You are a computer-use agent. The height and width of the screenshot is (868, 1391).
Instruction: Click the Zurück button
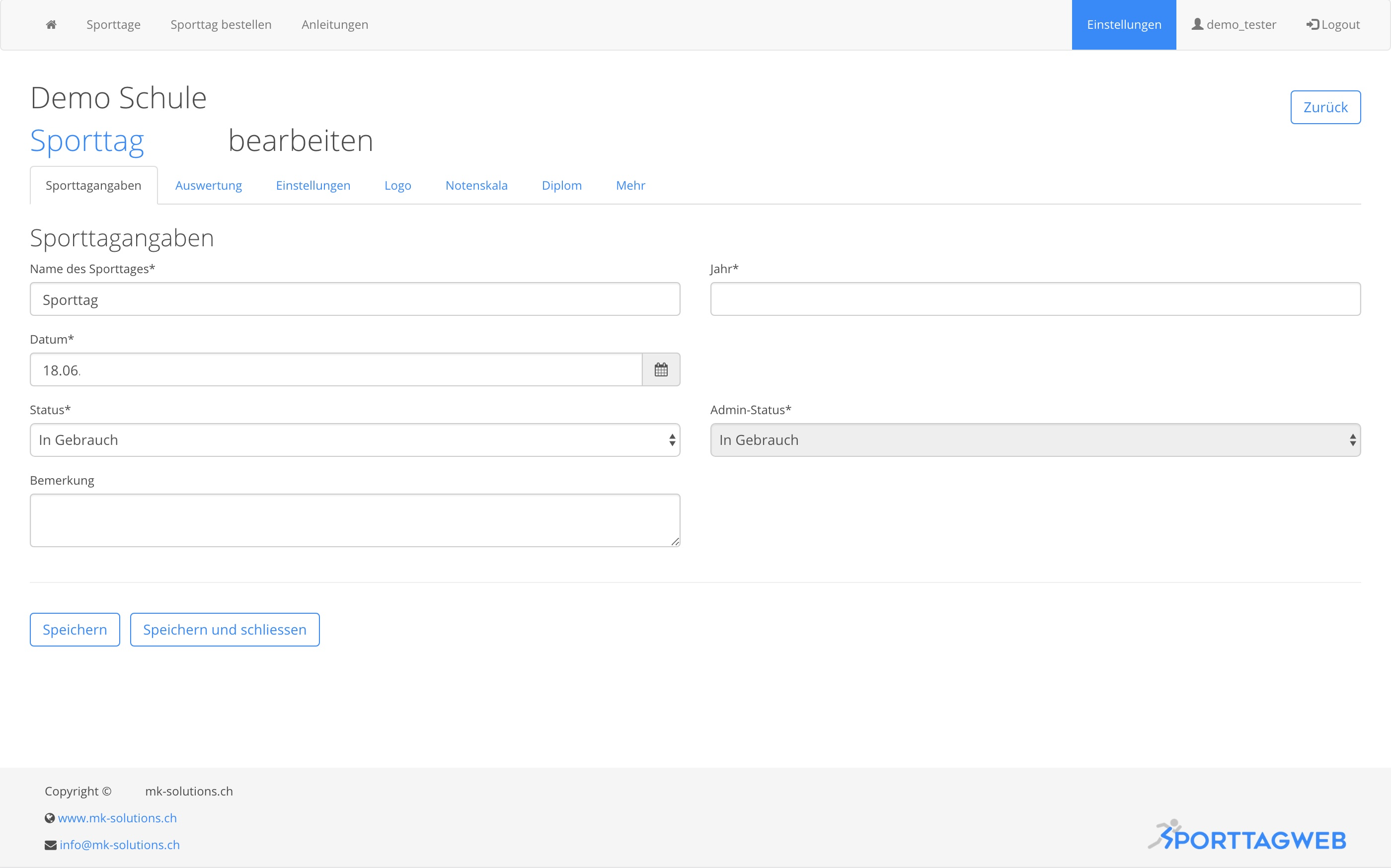click(1325, 107)
